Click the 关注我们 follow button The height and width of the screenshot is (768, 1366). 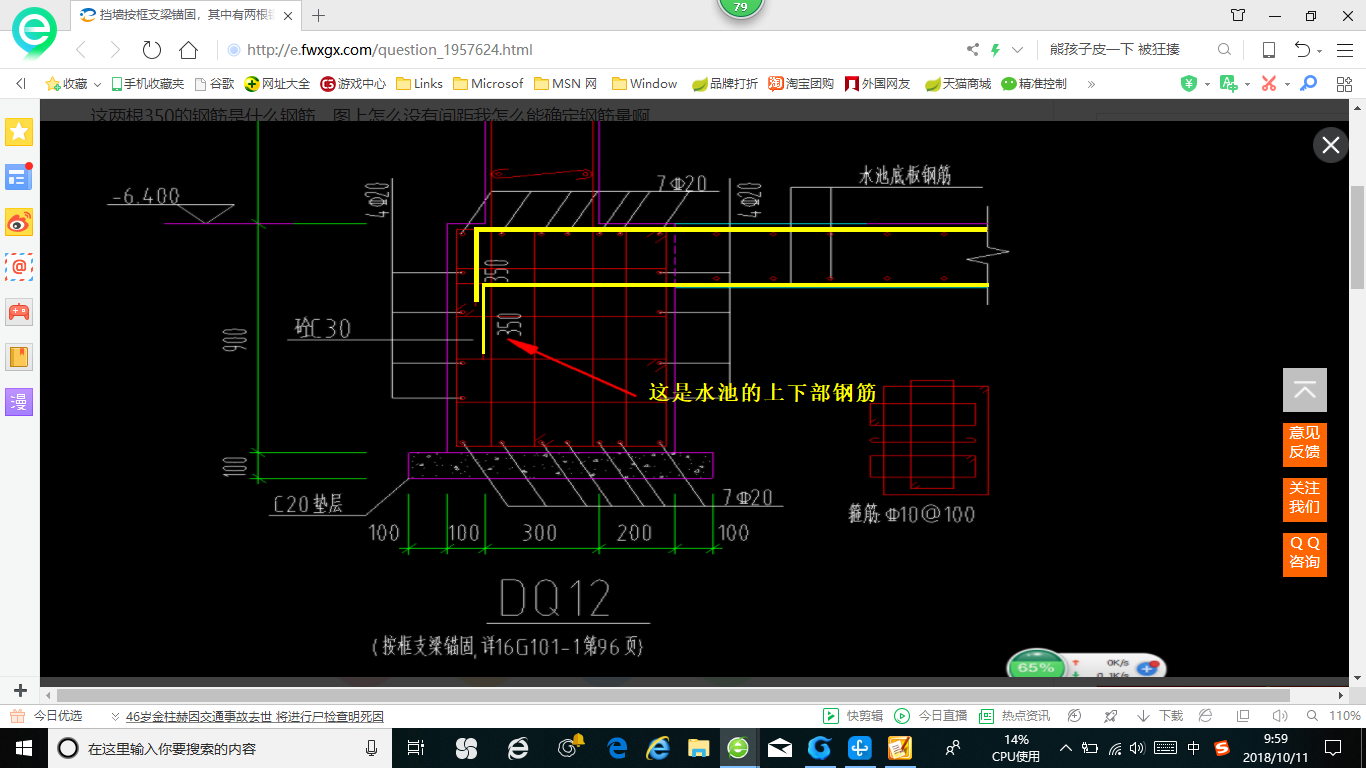(1305, 498)
